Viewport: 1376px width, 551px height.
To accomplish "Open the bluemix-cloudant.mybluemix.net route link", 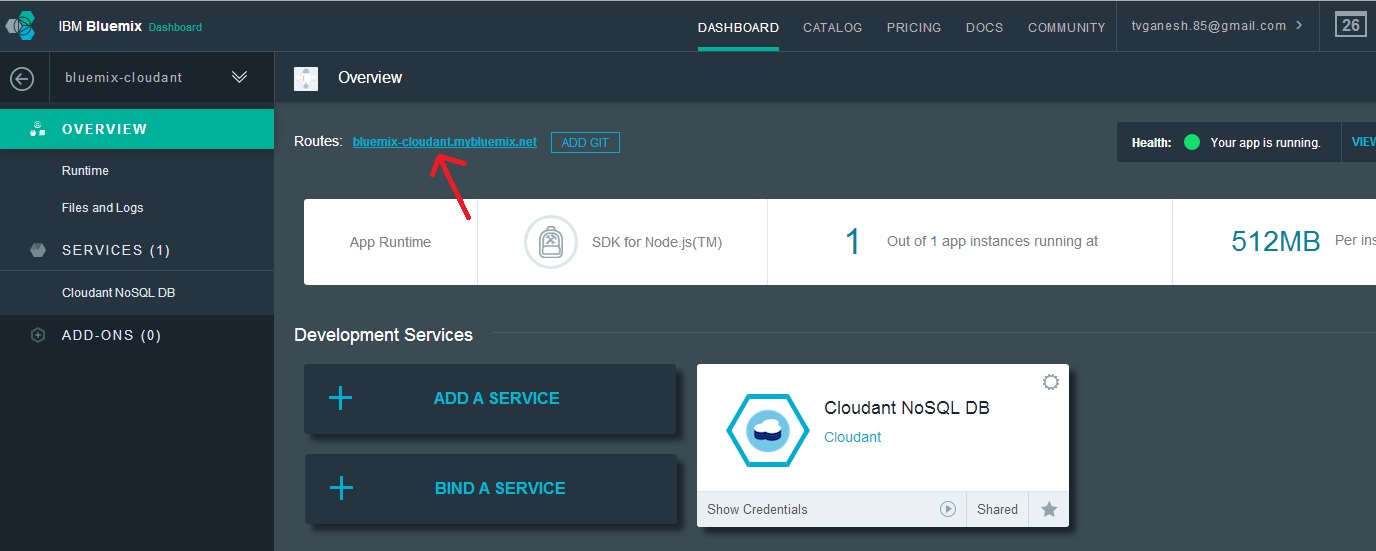I will click(x=444, y=142).
